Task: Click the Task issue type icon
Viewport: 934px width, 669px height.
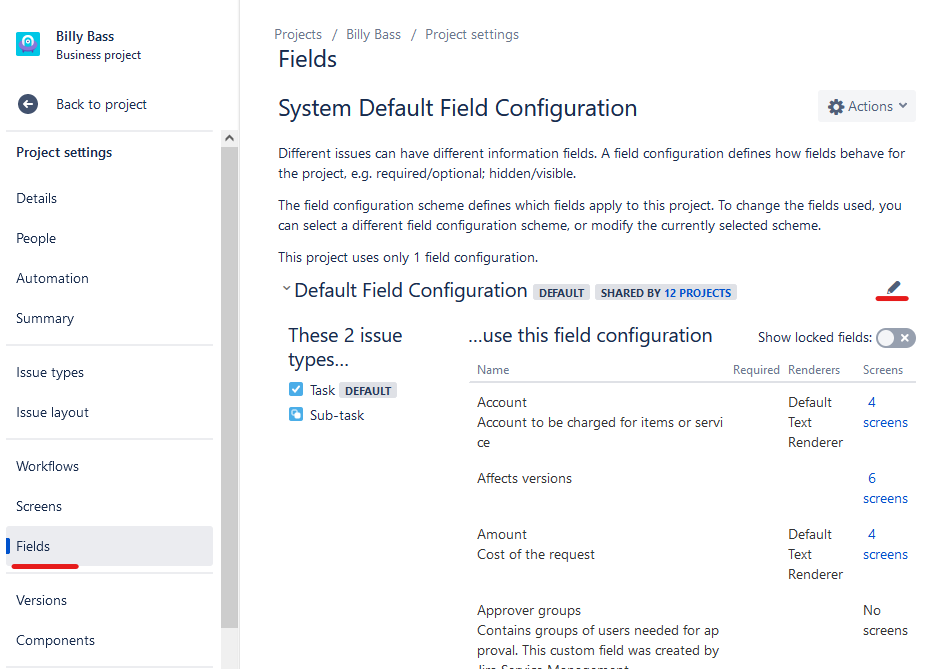Action: click(x=296, y=390)
